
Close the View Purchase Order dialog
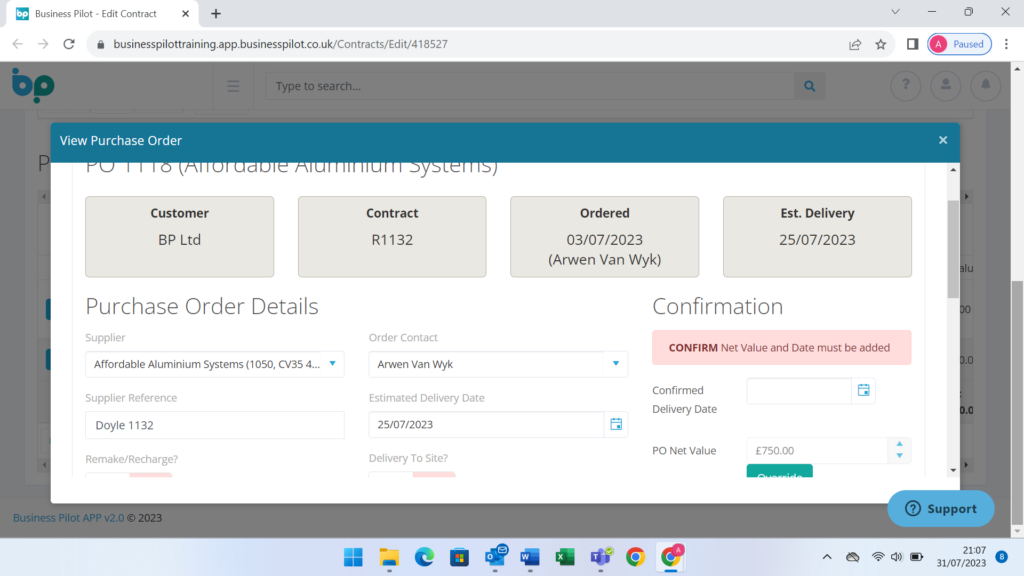[942, 141]
